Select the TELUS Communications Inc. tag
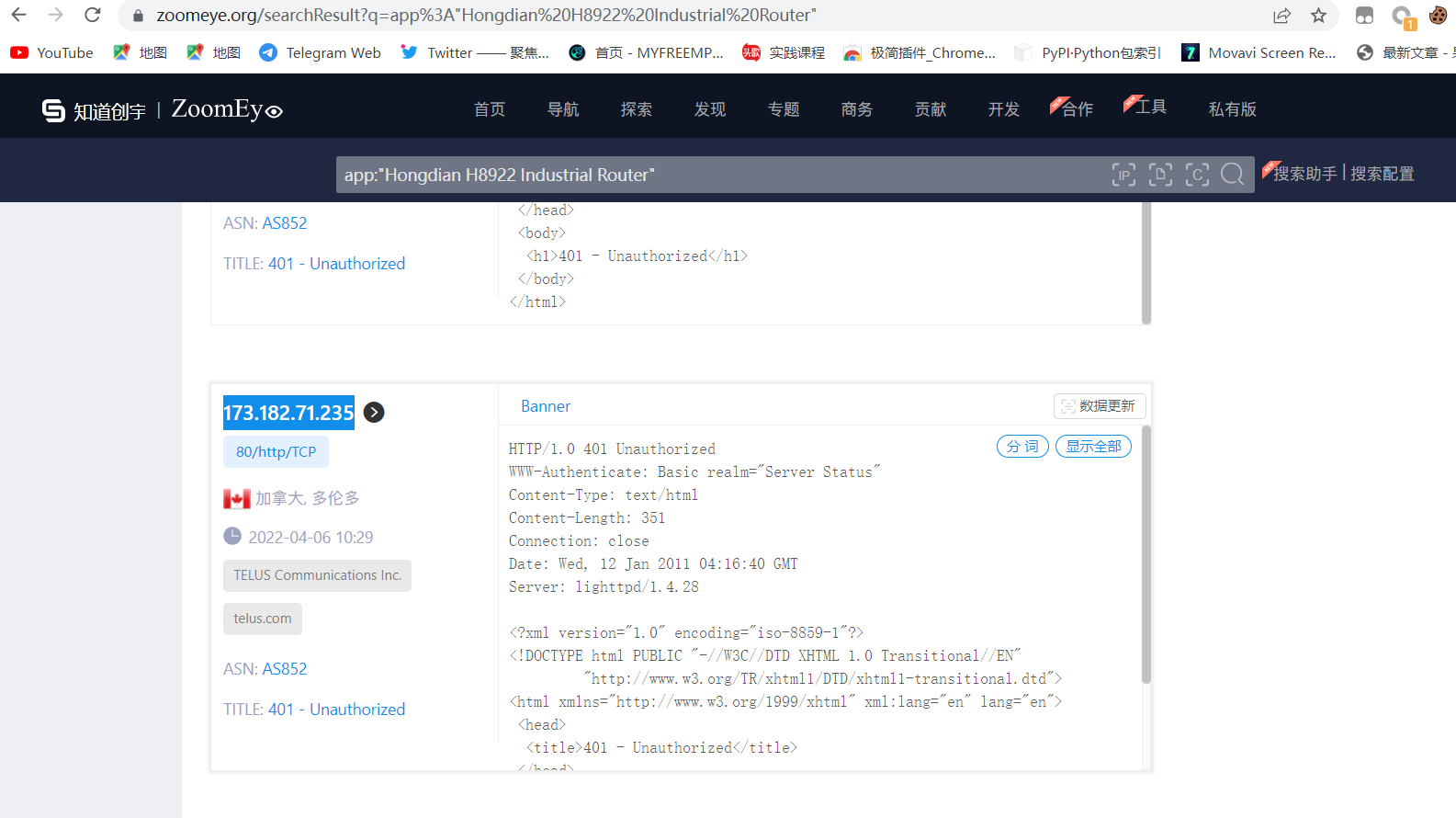Image resolution: width=1456 pixels, height=818 pixels. [x=317, y=575]
